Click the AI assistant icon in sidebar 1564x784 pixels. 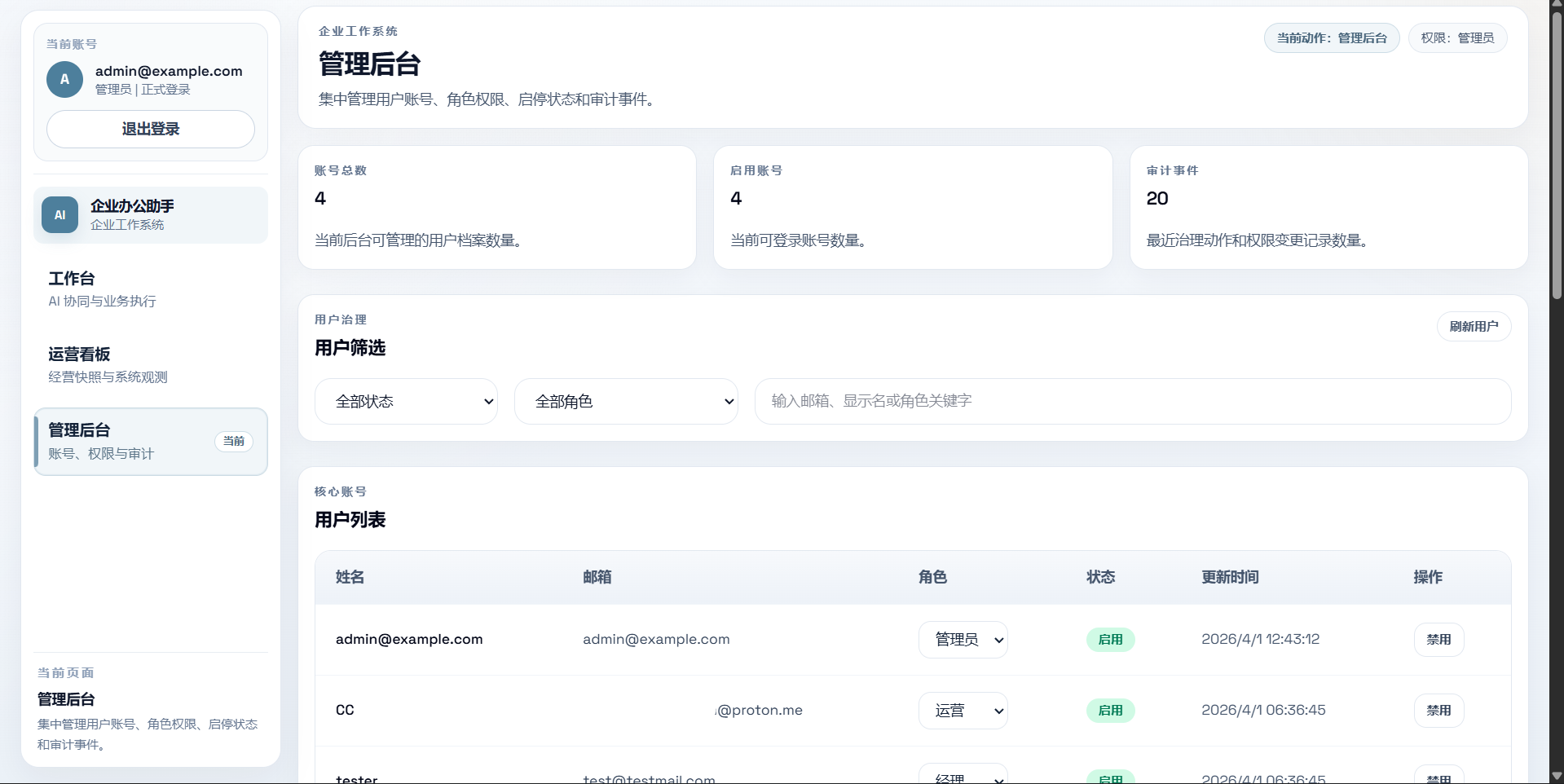click(x=59, y=214)
